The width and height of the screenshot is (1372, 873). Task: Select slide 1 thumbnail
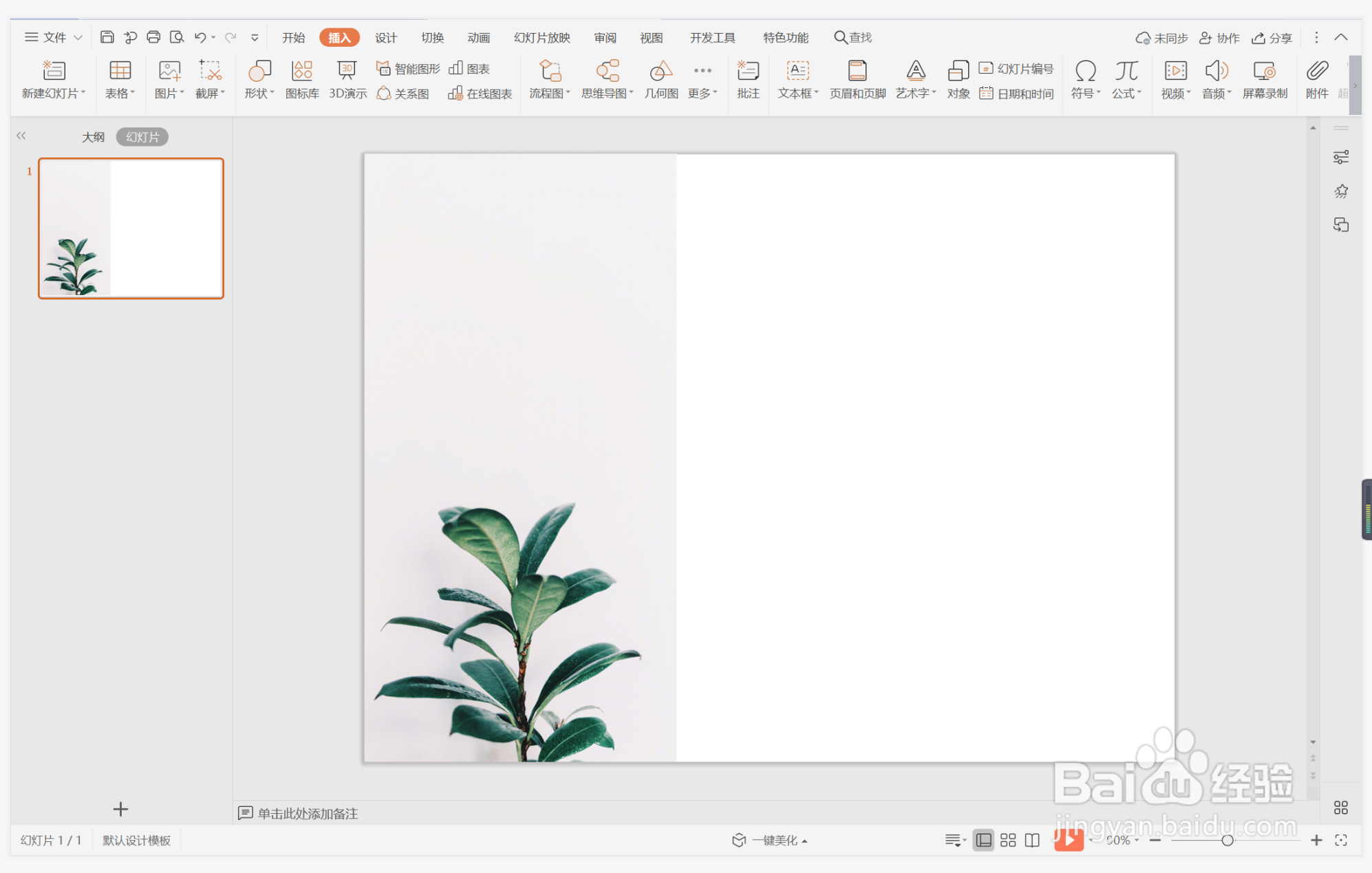tap(131, 228)
